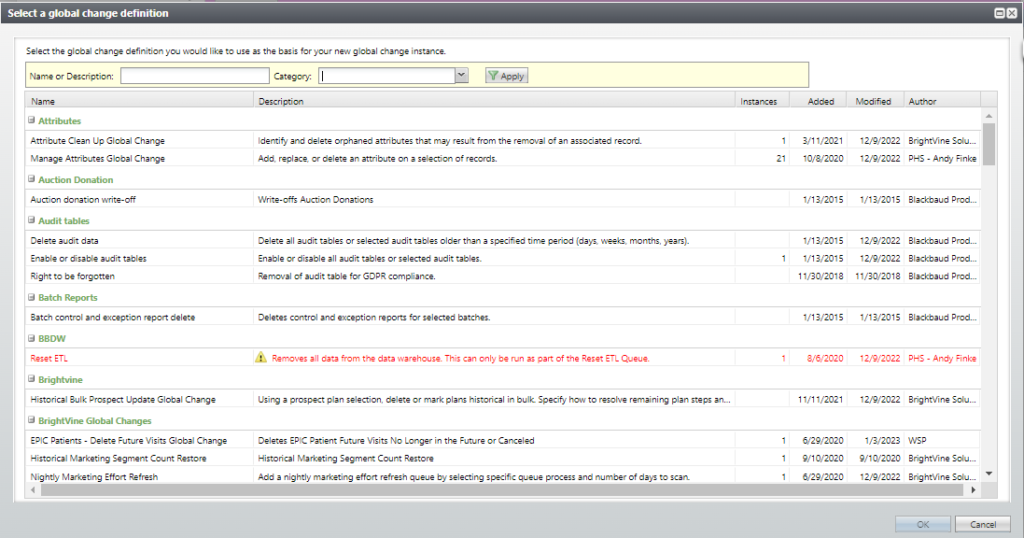Click the Name or Description field
1024x538 pixels.
195,76
